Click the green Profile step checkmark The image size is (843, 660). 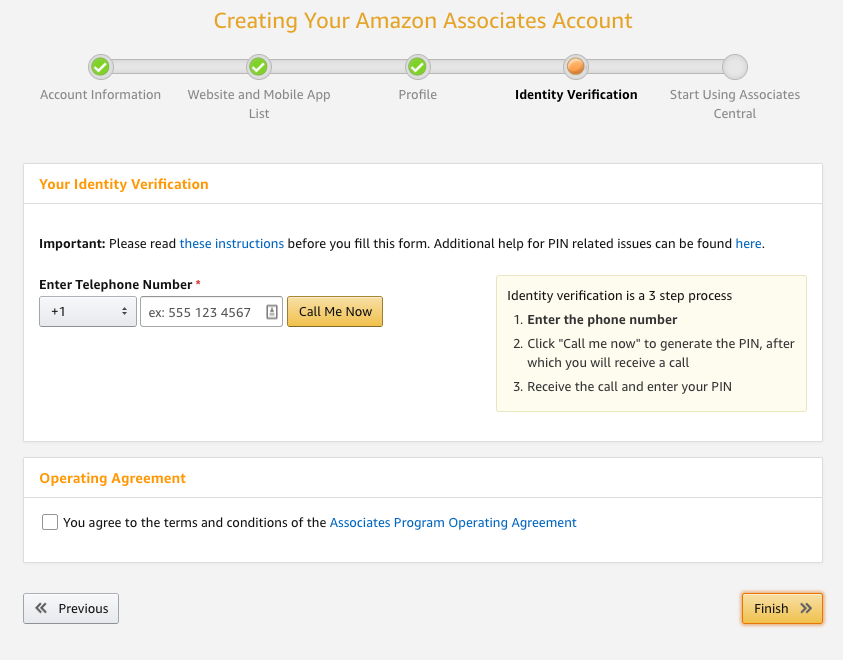(417, 67)
